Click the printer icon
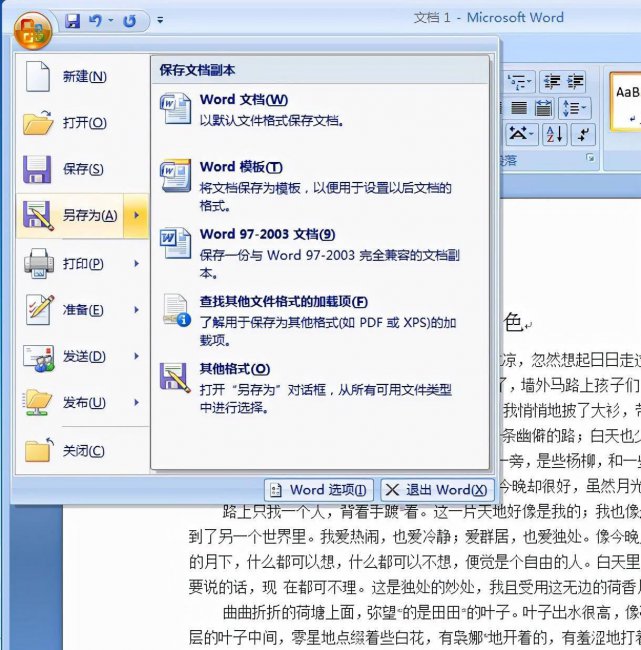 (39, 264)
